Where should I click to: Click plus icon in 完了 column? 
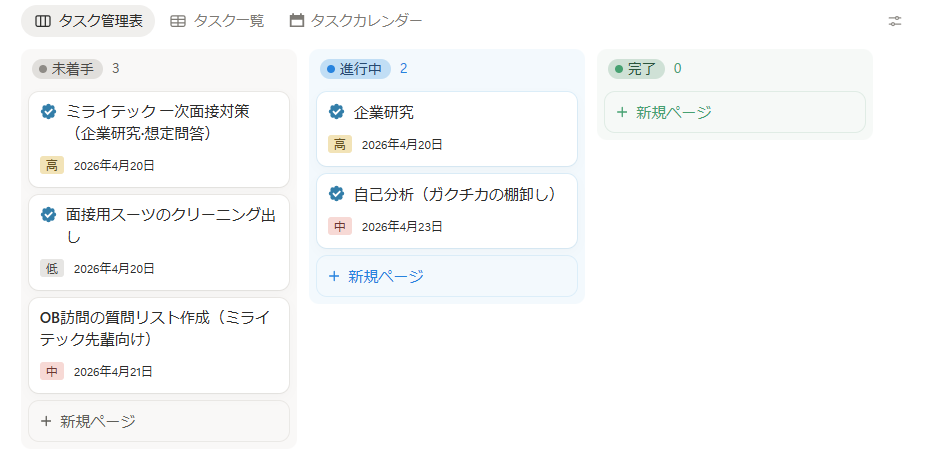coord(622,112)
